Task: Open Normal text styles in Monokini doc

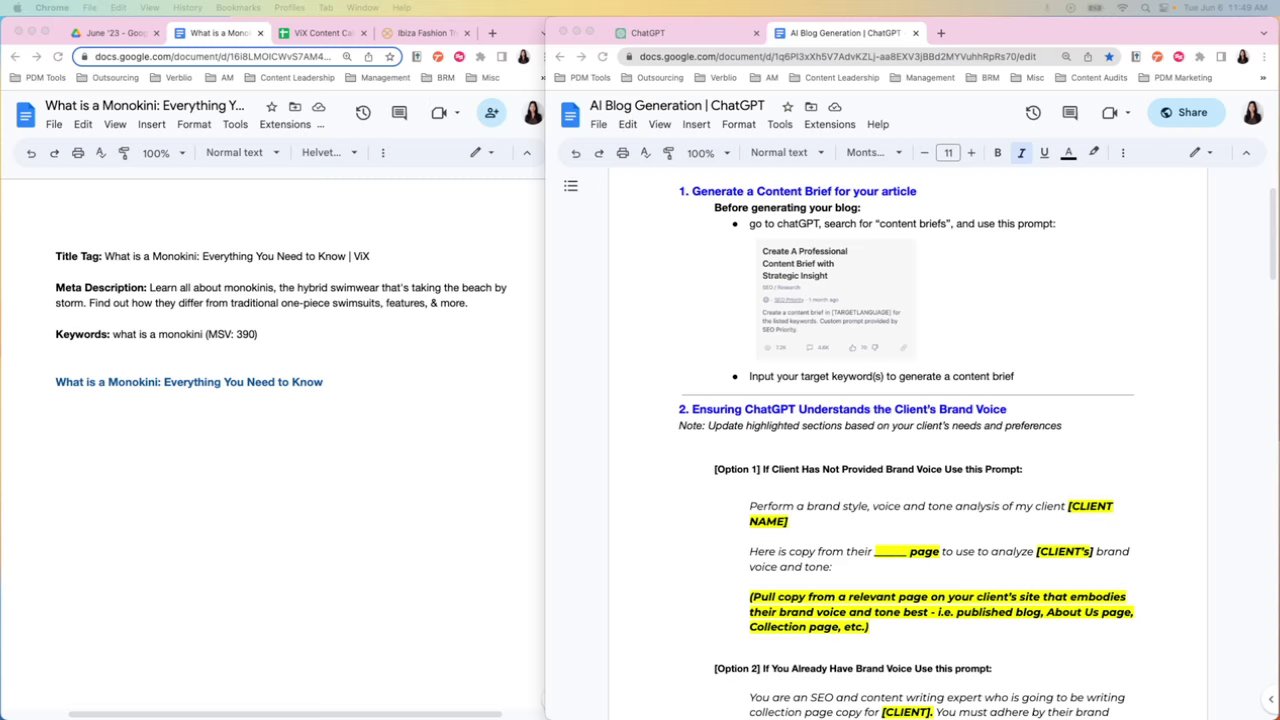Action: tap(241, 153)
